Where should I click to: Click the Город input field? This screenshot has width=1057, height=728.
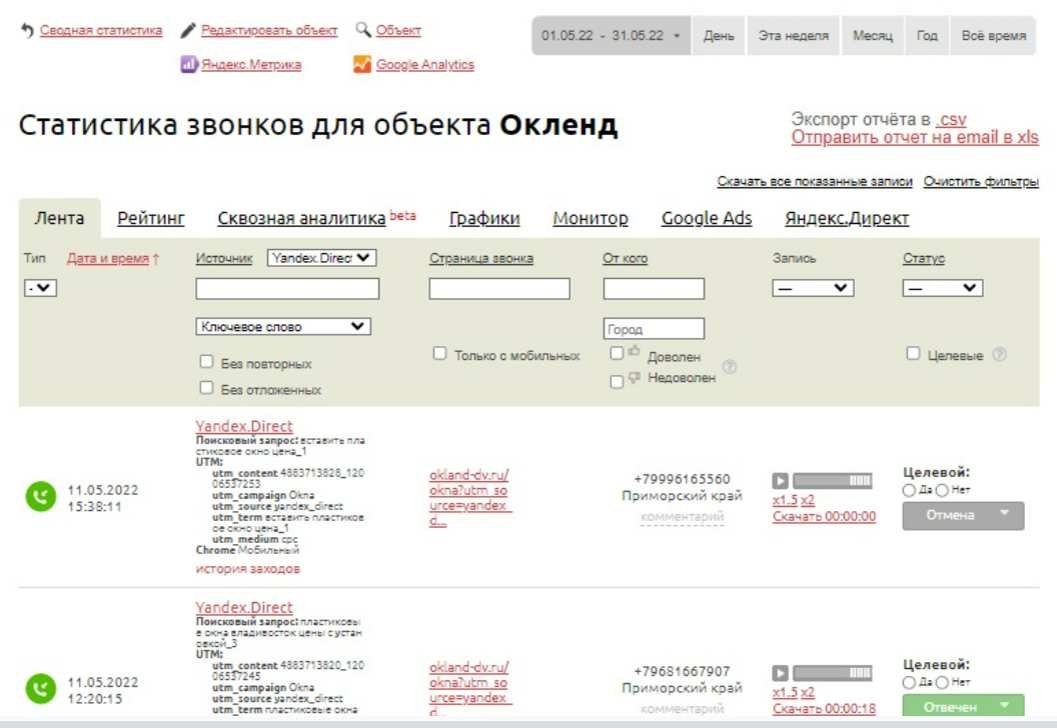point(653,329)
